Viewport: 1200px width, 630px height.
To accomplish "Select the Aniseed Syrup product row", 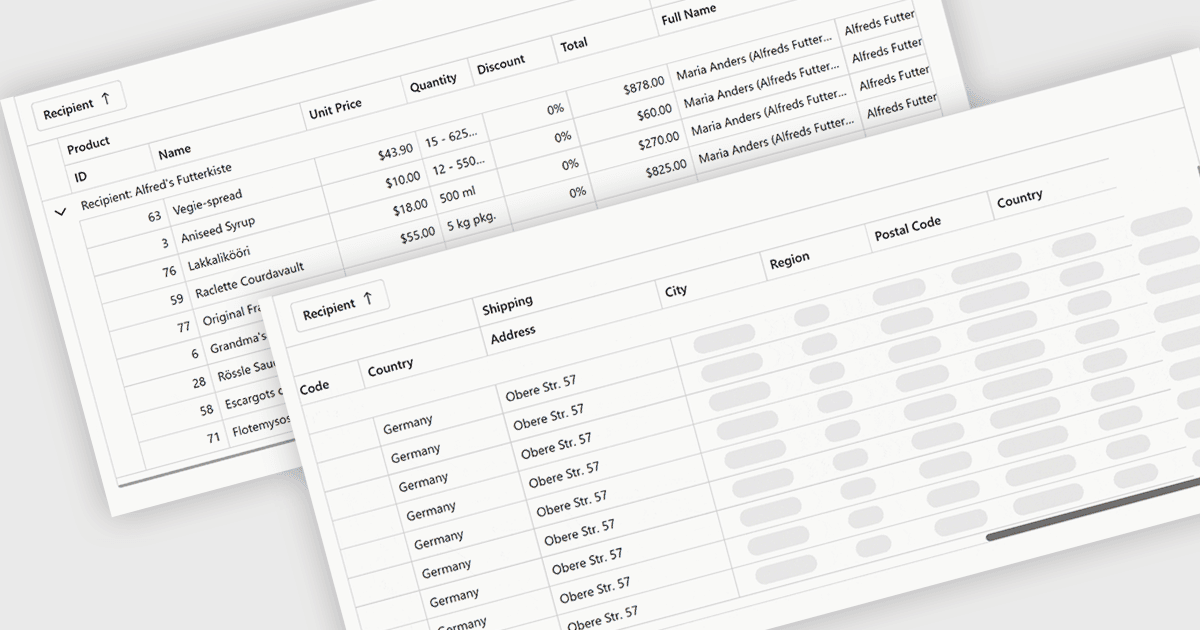I will 218,231.
